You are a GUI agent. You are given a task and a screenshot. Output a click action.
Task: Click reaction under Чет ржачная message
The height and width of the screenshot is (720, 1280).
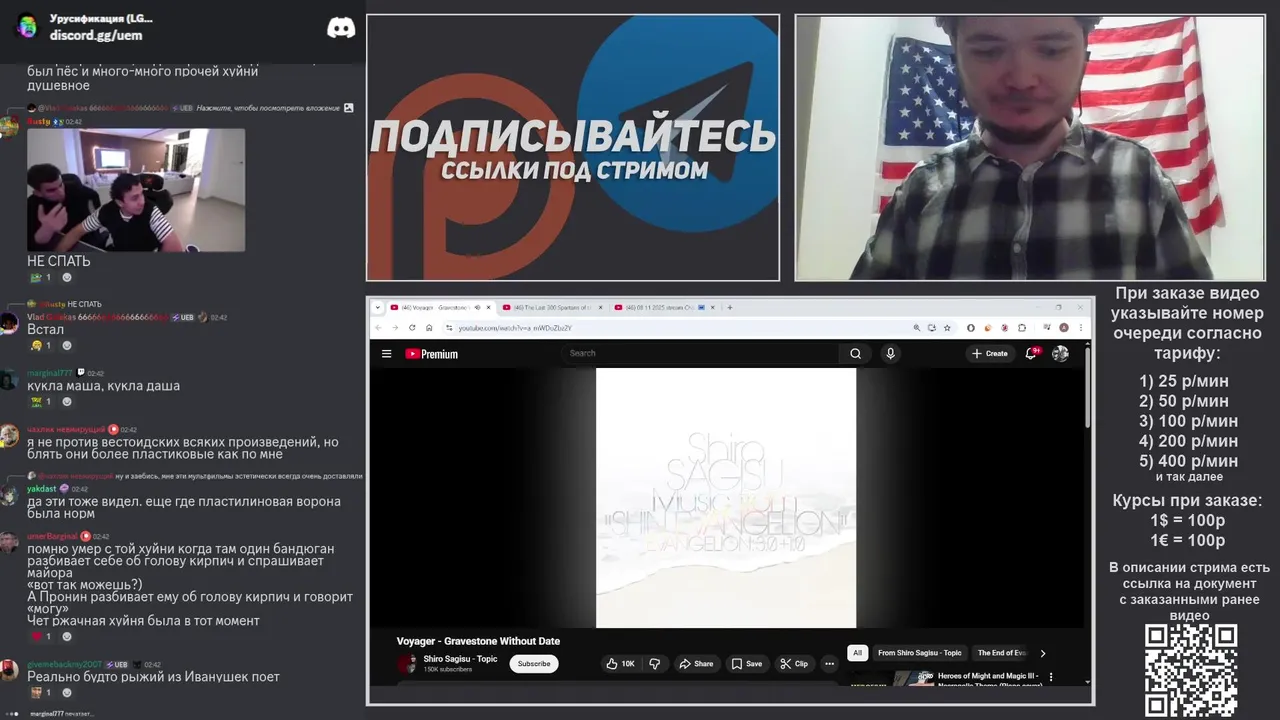click(x=41, y=636)
